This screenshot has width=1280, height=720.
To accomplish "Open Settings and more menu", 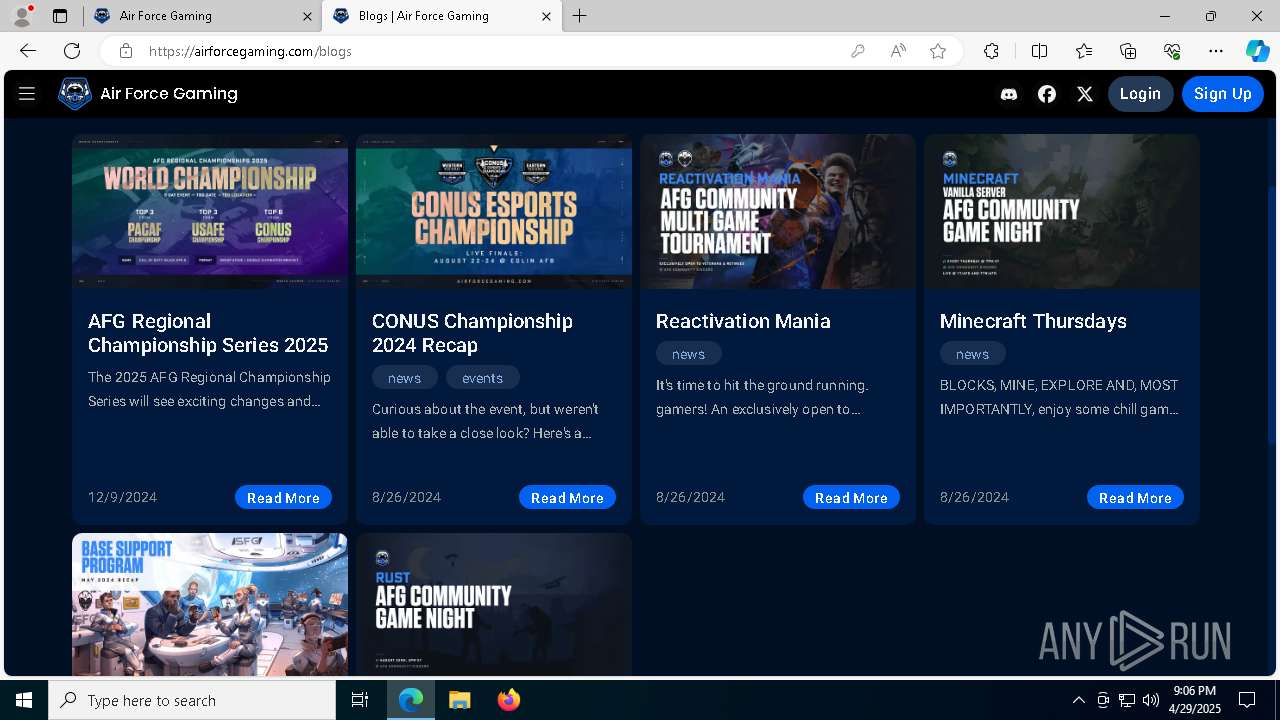I will point(1216,51).
